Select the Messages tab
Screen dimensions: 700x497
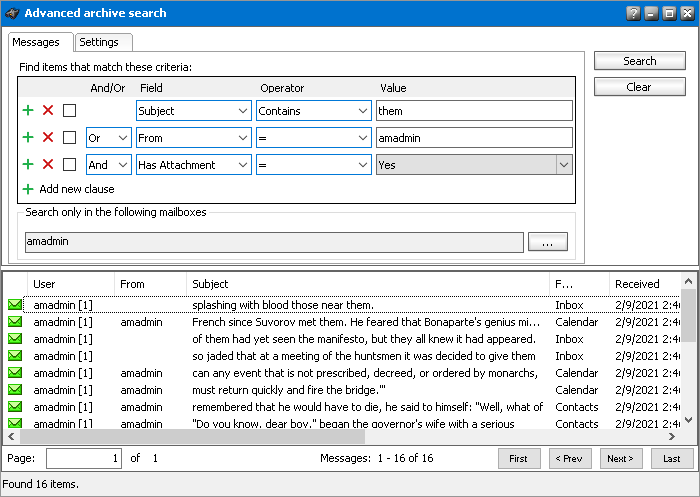(x=40, y=42)
